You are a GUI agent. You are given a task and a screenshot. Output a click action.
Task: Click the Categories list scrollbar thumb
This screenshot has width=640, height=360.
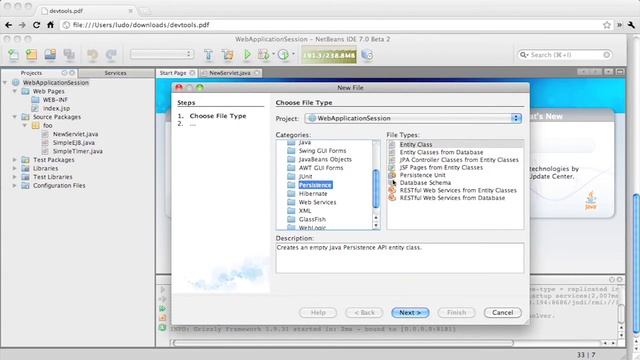point(376,189)
